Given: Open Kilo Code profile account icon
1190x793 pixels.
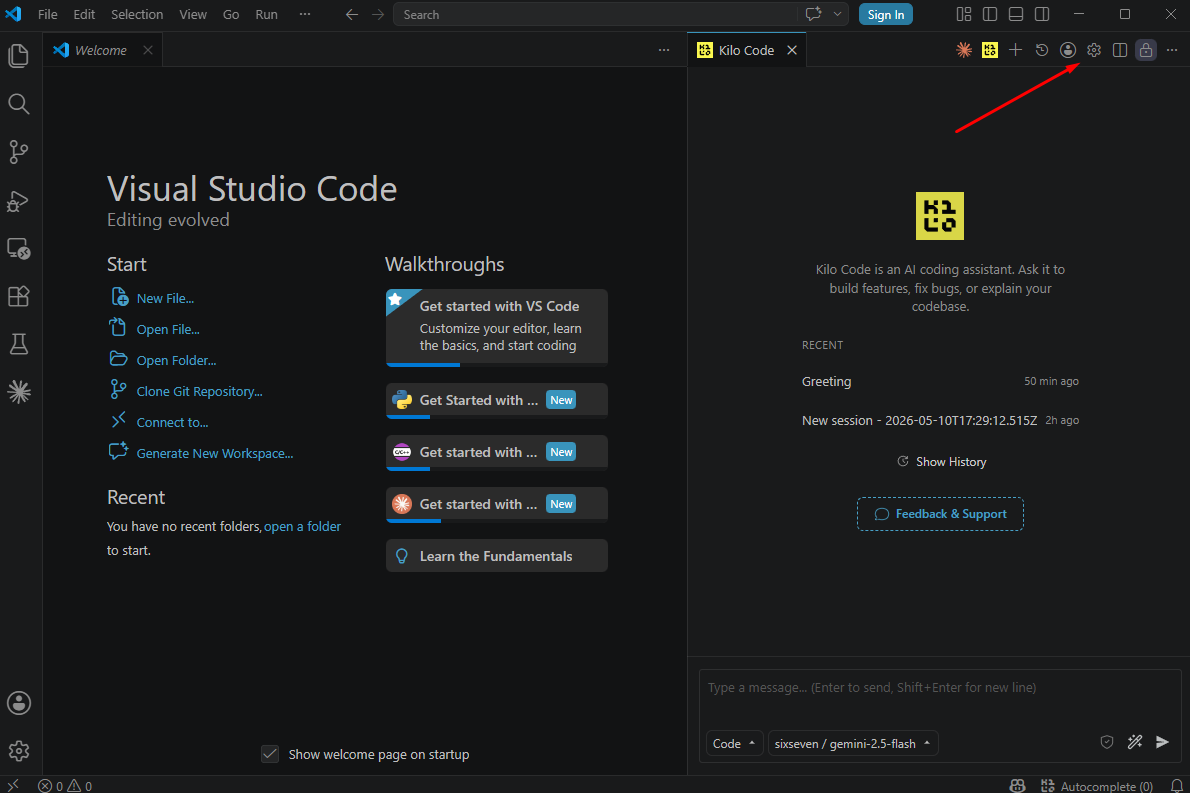Looking at the screenshot, I should pos(1068,50).
